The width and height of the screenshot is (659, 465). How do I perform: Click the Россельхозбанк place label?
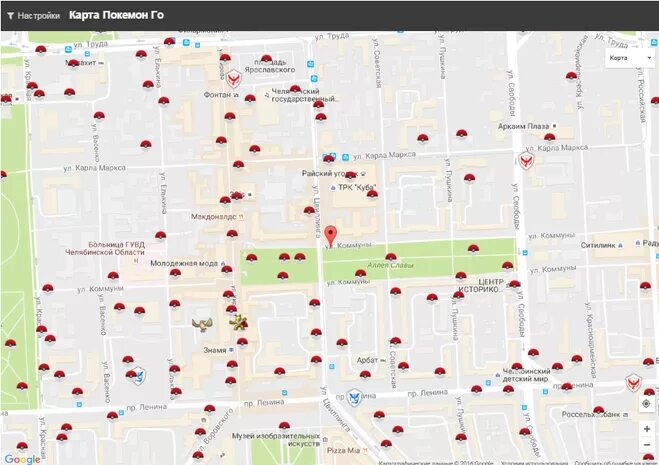(x=593, y=415)
